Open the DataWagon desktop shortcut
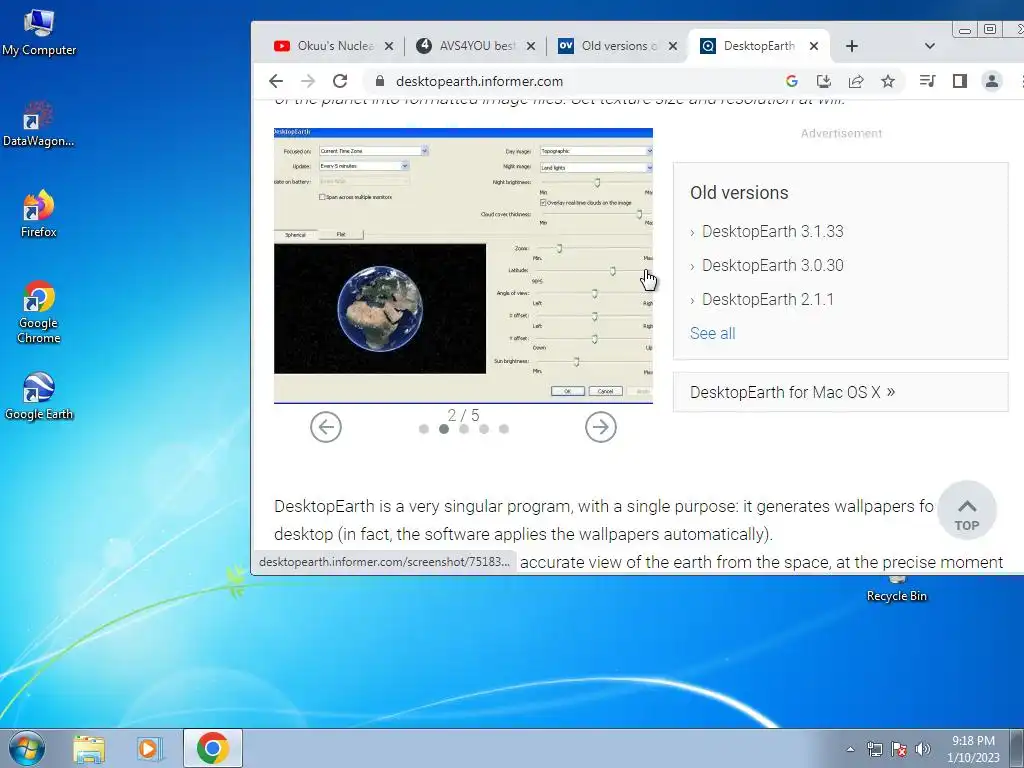This screenshot has width=1024, height=768. (x=39, y=124)
